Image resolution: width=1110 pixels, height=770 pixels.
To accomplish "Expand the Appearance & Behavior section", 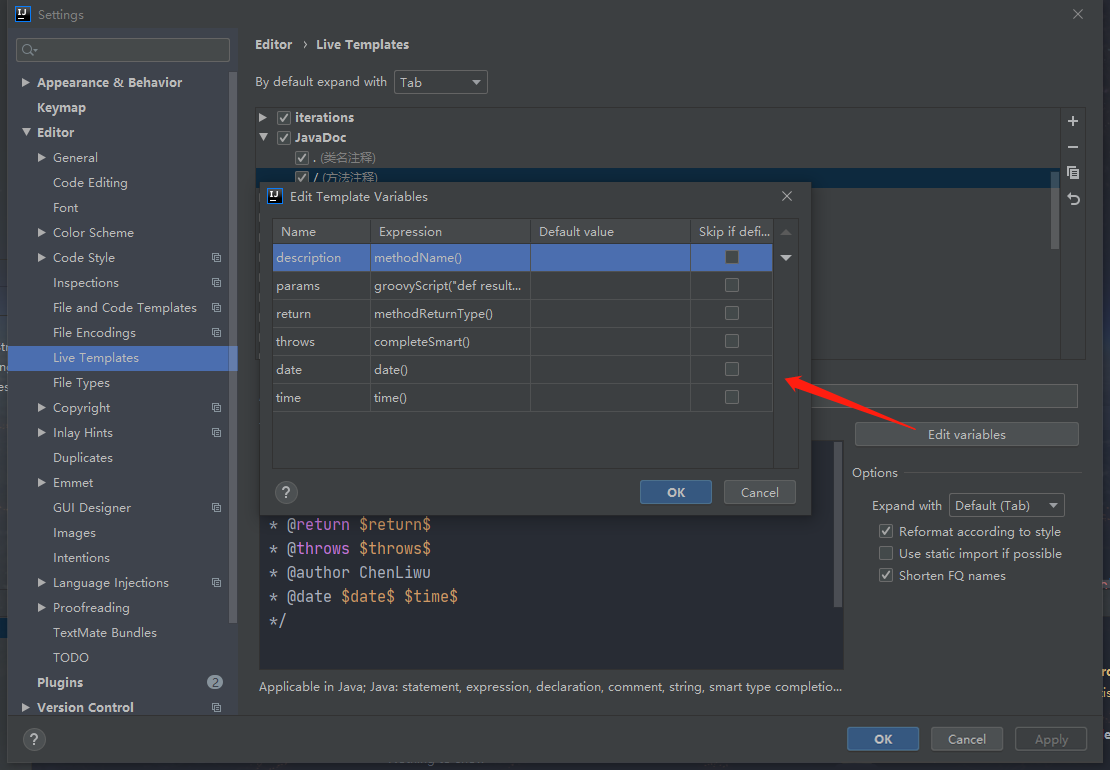I will tap(26, 83).
